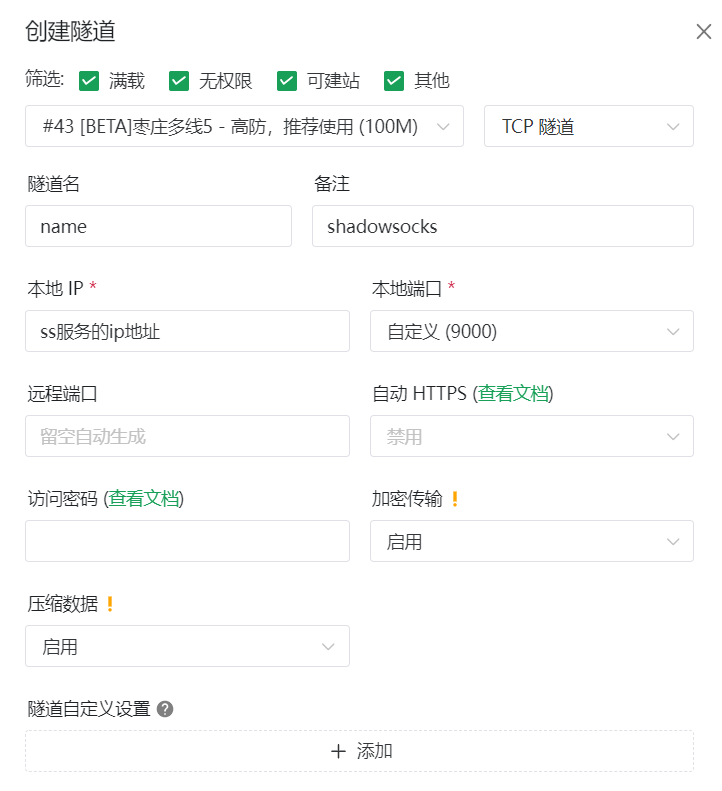Click the empty 访问密码 input field
This screenshot has height=791, width=722.
click(x=187, y=541)
